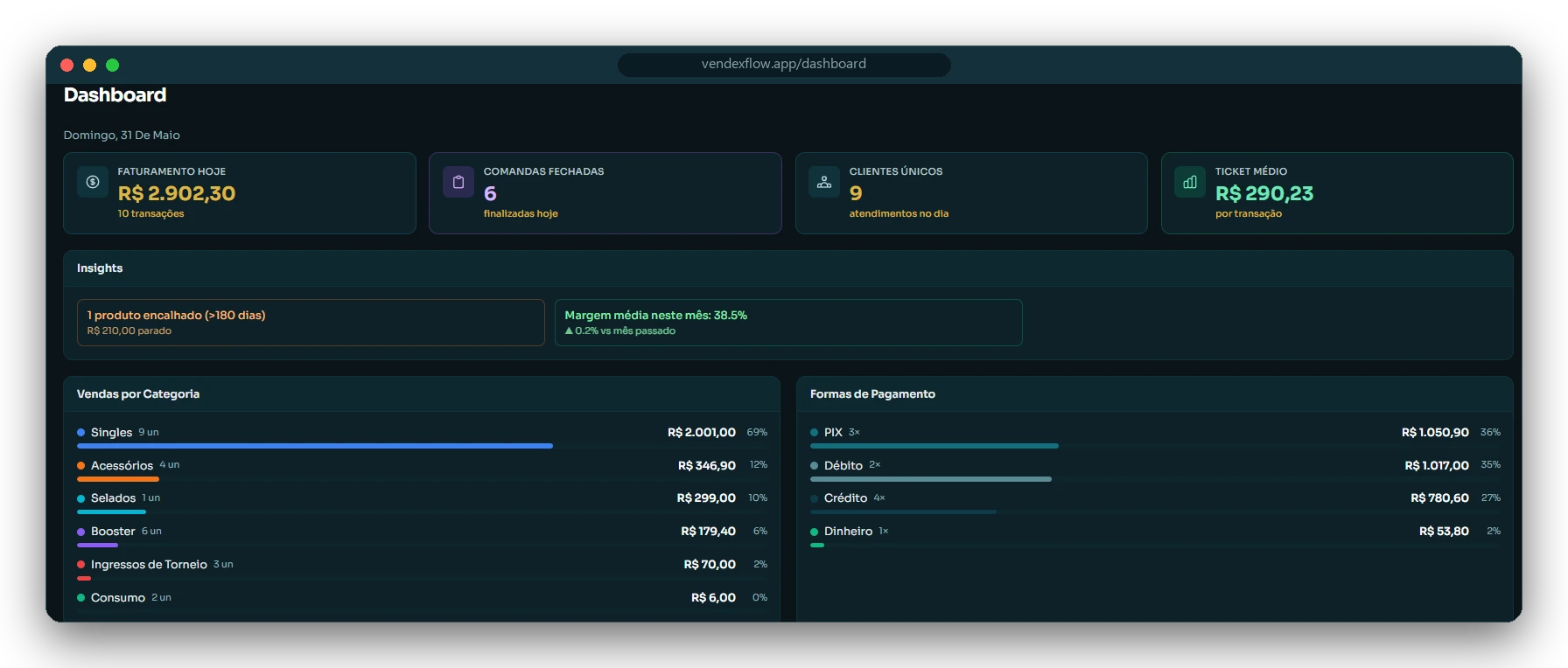
Task: Click the Insights section heading
Action: tap(100, 268)
